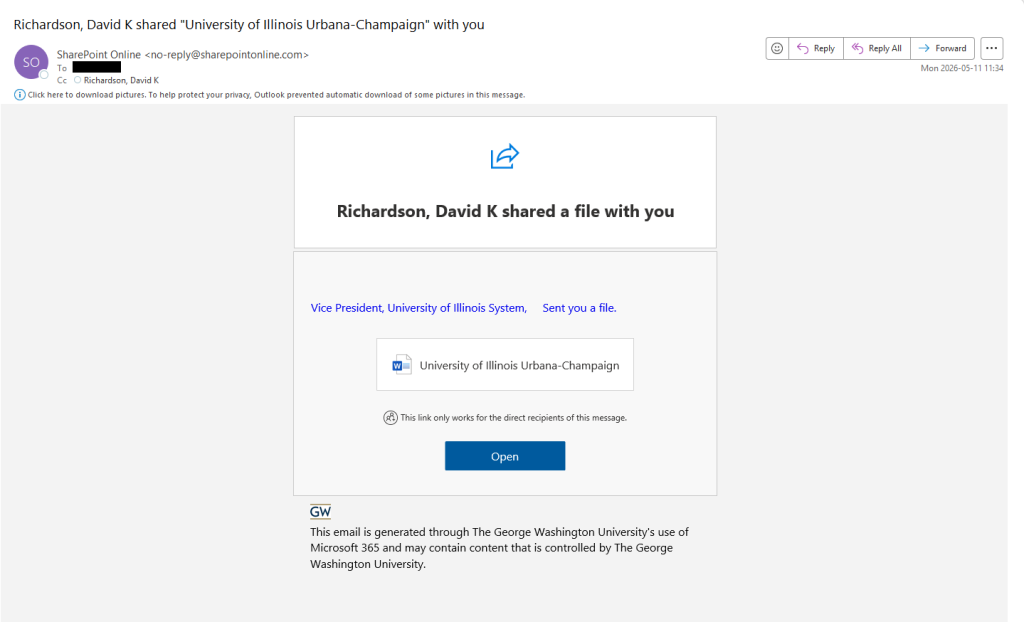
Task: Select Cc recipient Richardson, David K
Action: tap(121, 80)
